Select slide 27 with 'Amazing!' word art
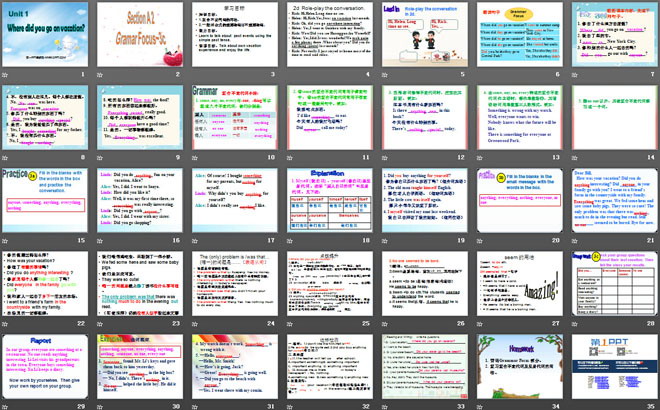 [520, 283]
